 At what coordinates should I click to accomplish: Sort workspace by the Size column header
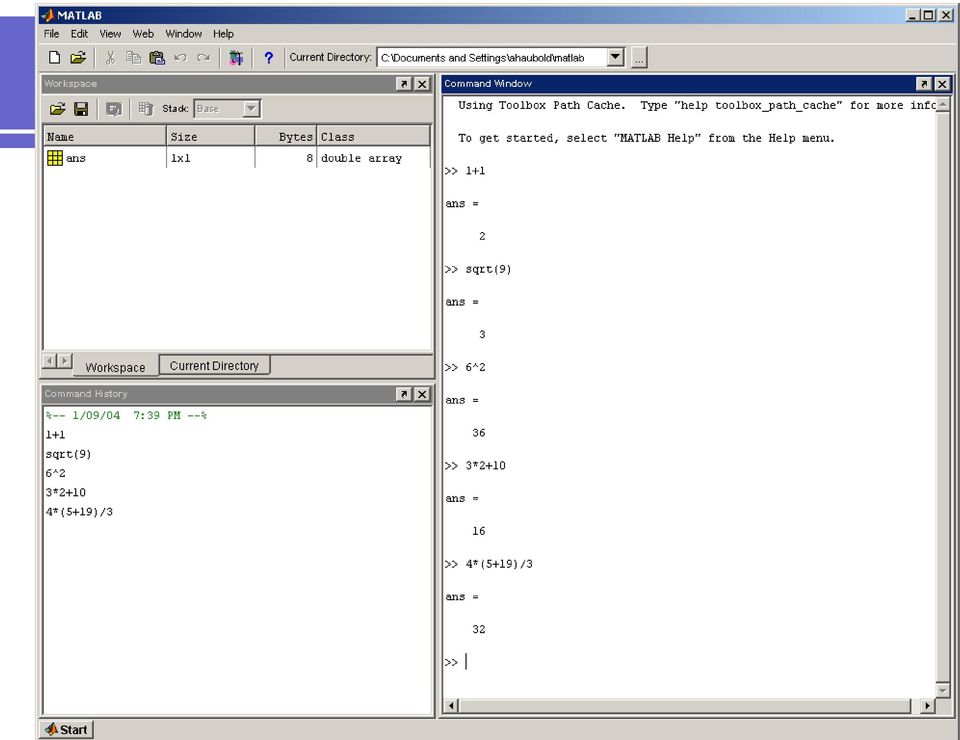(211, 136)
